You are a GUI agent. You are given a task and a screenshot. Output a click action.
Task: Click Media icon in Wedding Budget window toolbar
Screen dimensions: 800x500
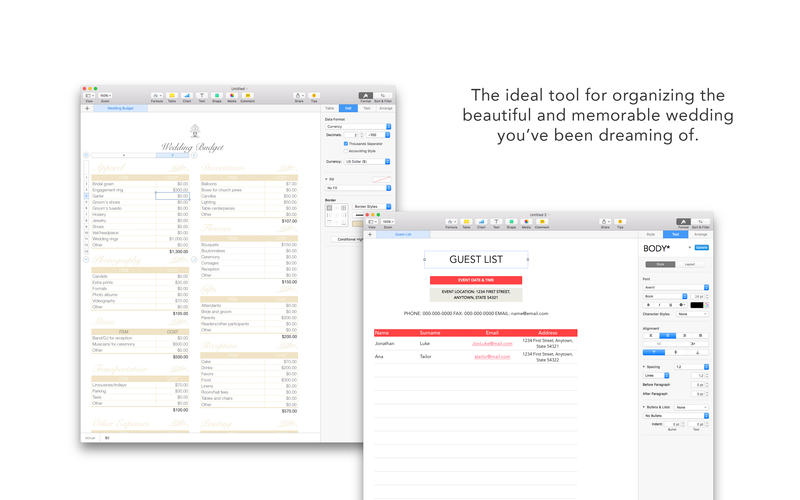232,95
